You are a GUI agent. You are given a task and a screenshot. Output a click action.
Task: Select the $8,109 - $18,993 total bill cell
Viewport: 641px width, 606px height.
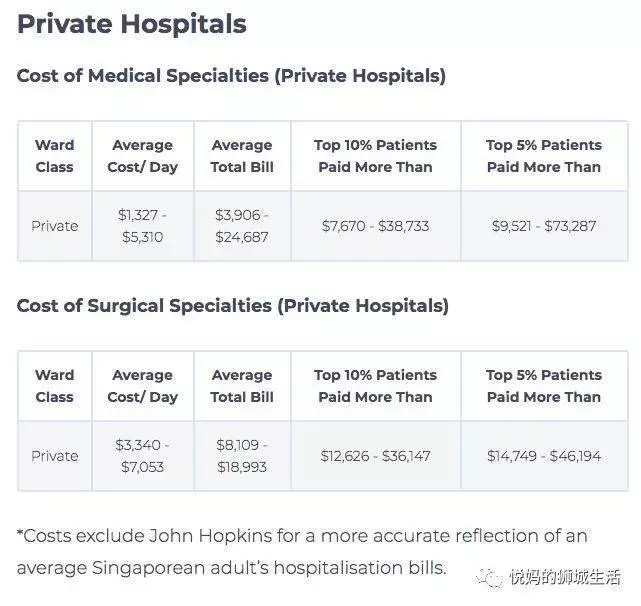(242, 456)
